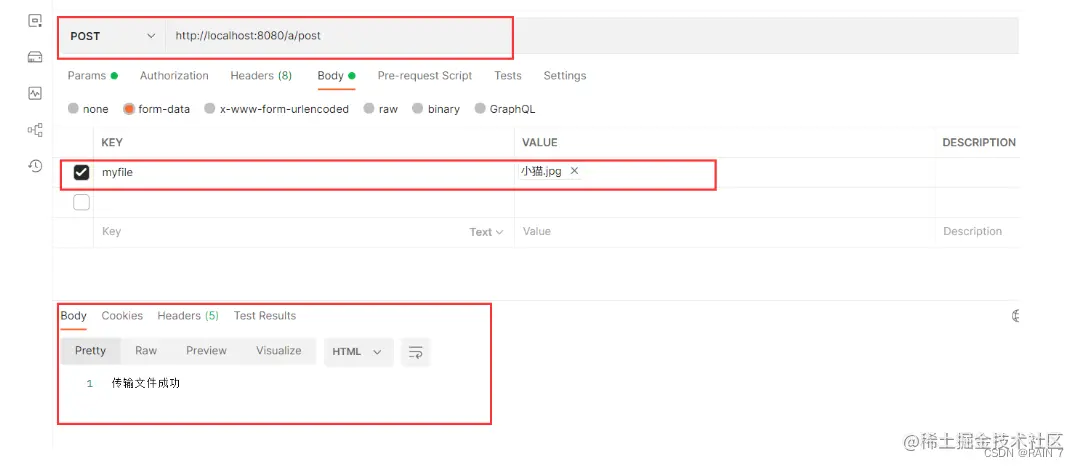The width and height of the screenshot is (1079, 467).
Task: Open the response Body tab
Action: click(x=74, y=316)
